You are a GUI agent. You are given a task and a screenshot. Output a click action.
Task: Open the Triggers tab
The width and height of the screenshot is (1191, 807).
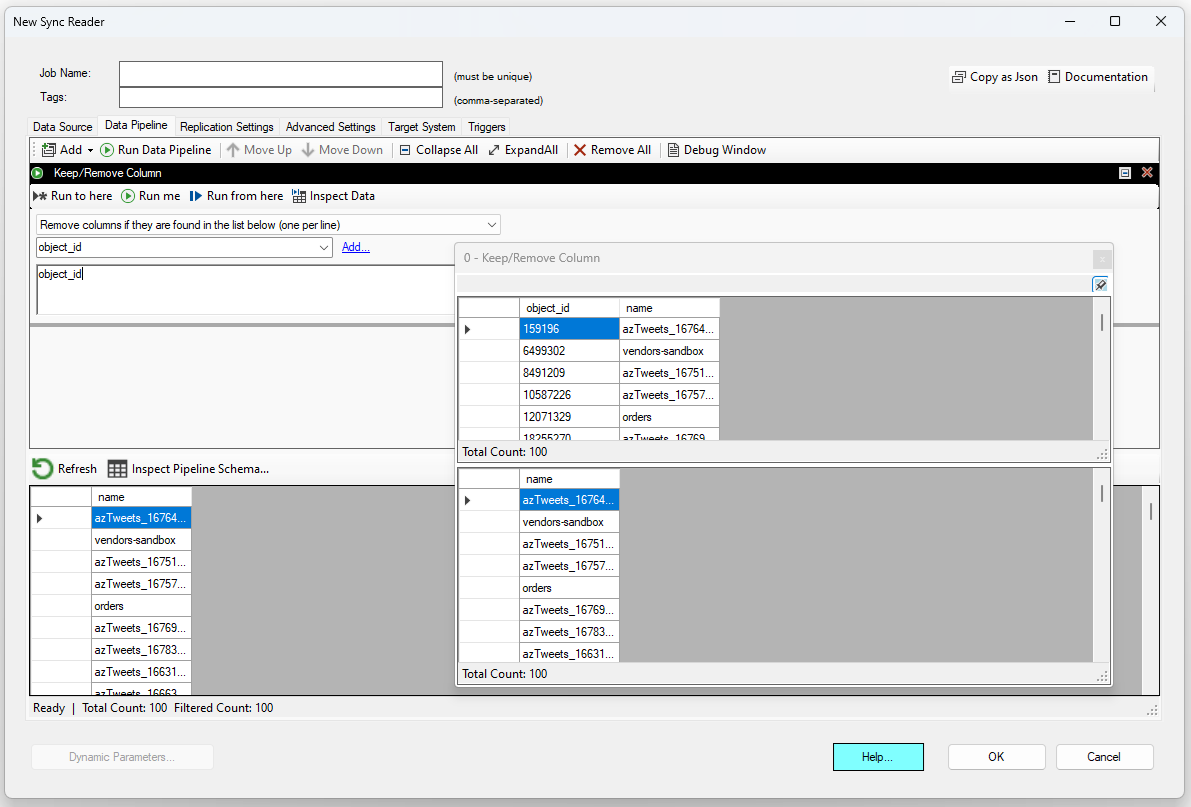[x=486, y=127]
